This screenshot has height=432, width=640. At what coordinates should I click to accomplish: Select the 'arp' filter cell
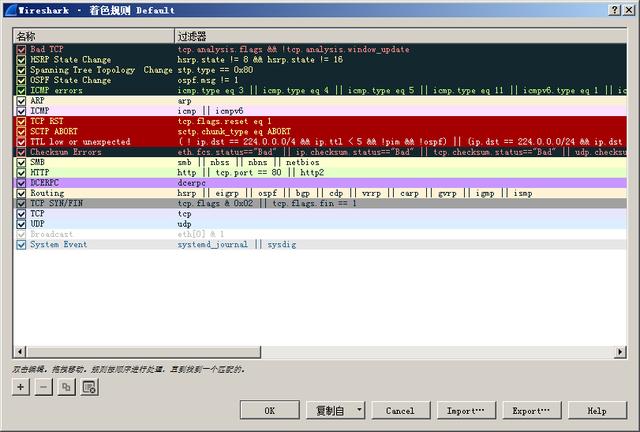184,101
